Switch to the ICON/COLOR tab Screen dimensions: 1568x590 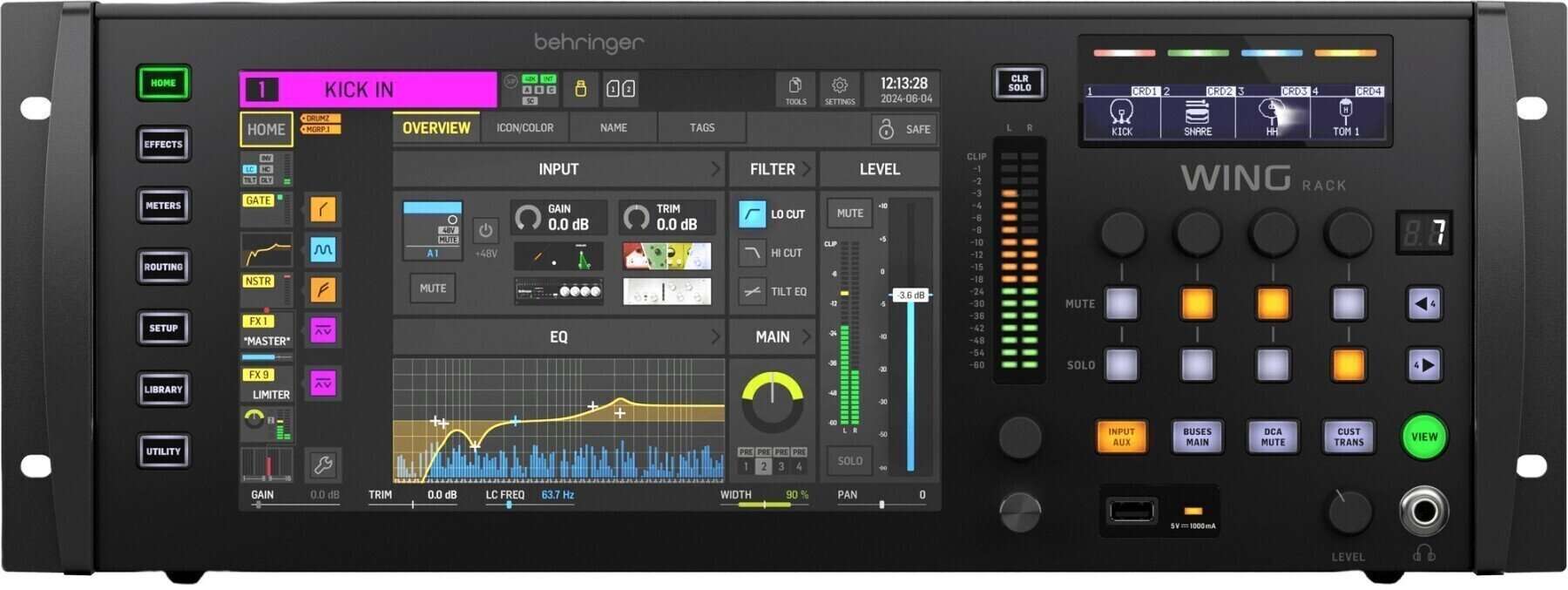coord(524,128)
